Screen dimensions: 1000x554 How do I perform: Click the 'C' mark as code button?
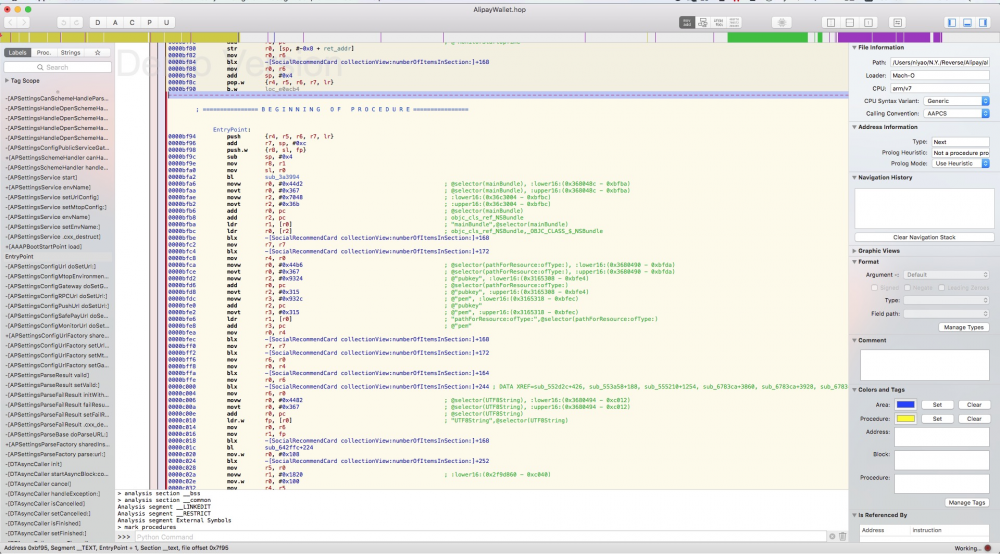point(131,21)
